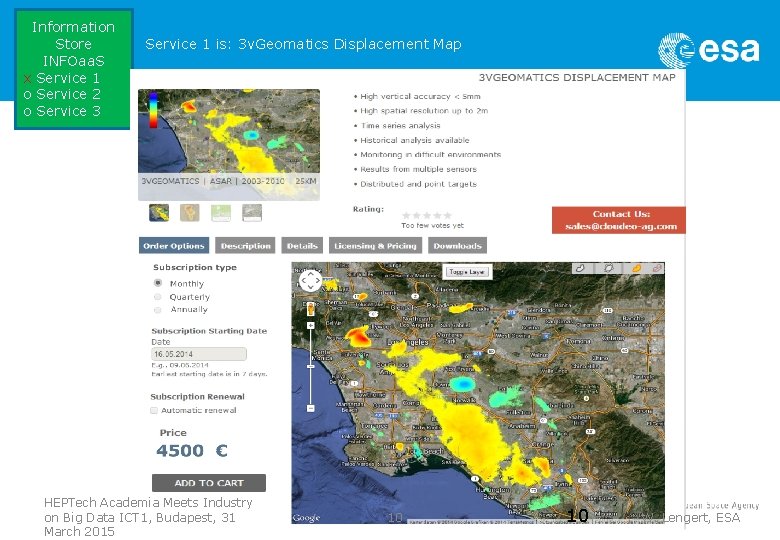The height and width of the screenshot is (540, 780).
Task: Open the Downloads tab
Action: click(x=458, y=246)
